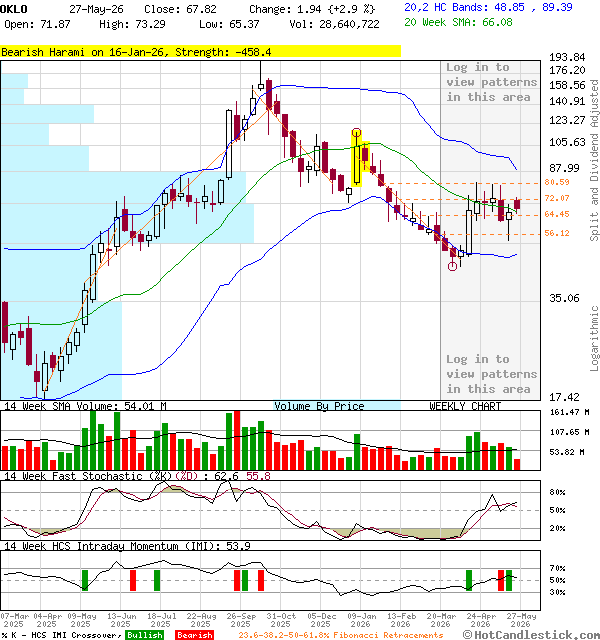Image resolution: width=600 pixels, height=640 pixels.
Task: Click the first red bearish IMI crossover bar
Action: tap(133, 580)
